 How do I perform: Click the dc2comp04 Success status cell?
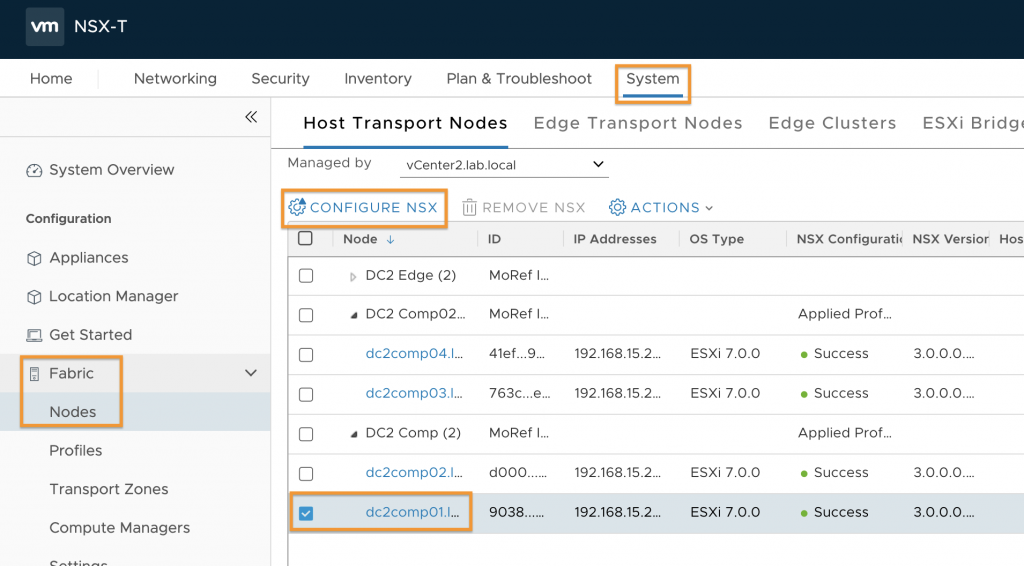[835, 354]
